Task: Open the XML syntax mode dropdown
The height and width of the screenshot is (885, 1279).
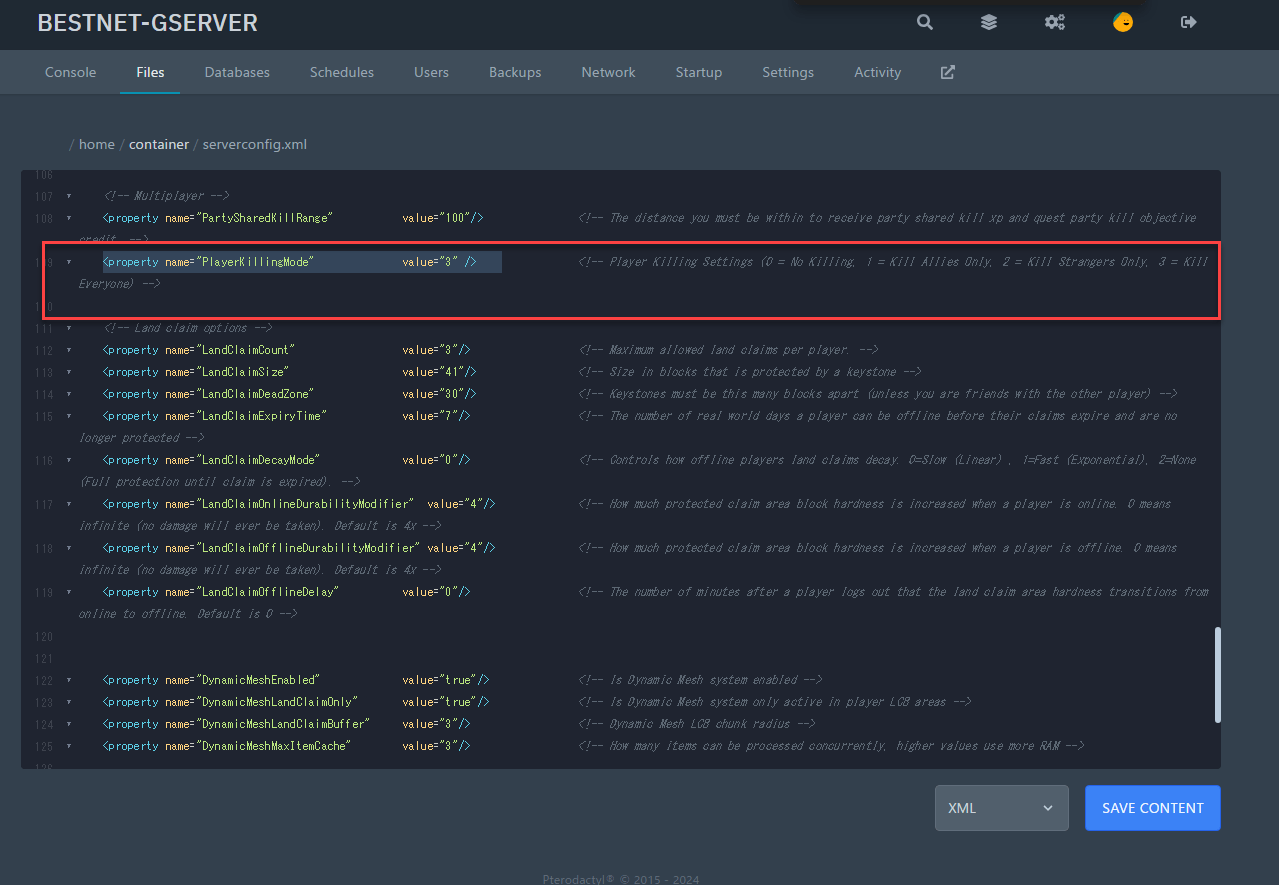Action: click(1002, 808)
